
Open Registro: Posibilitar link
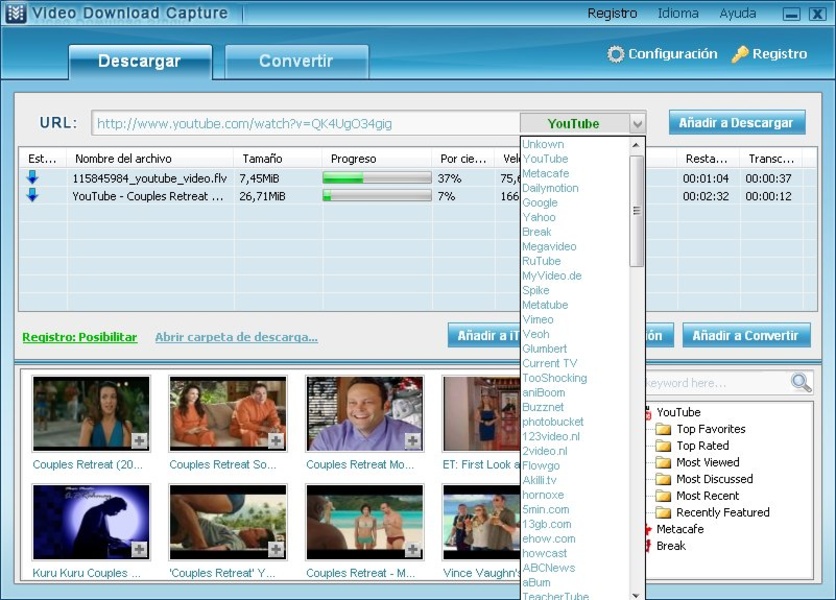[x=80, y=337]
